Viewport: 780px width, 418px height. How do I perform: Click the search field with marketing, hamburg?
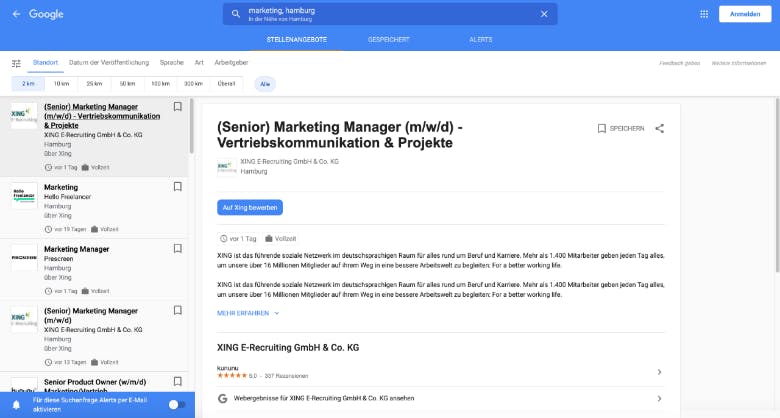[x=390, y=14]
